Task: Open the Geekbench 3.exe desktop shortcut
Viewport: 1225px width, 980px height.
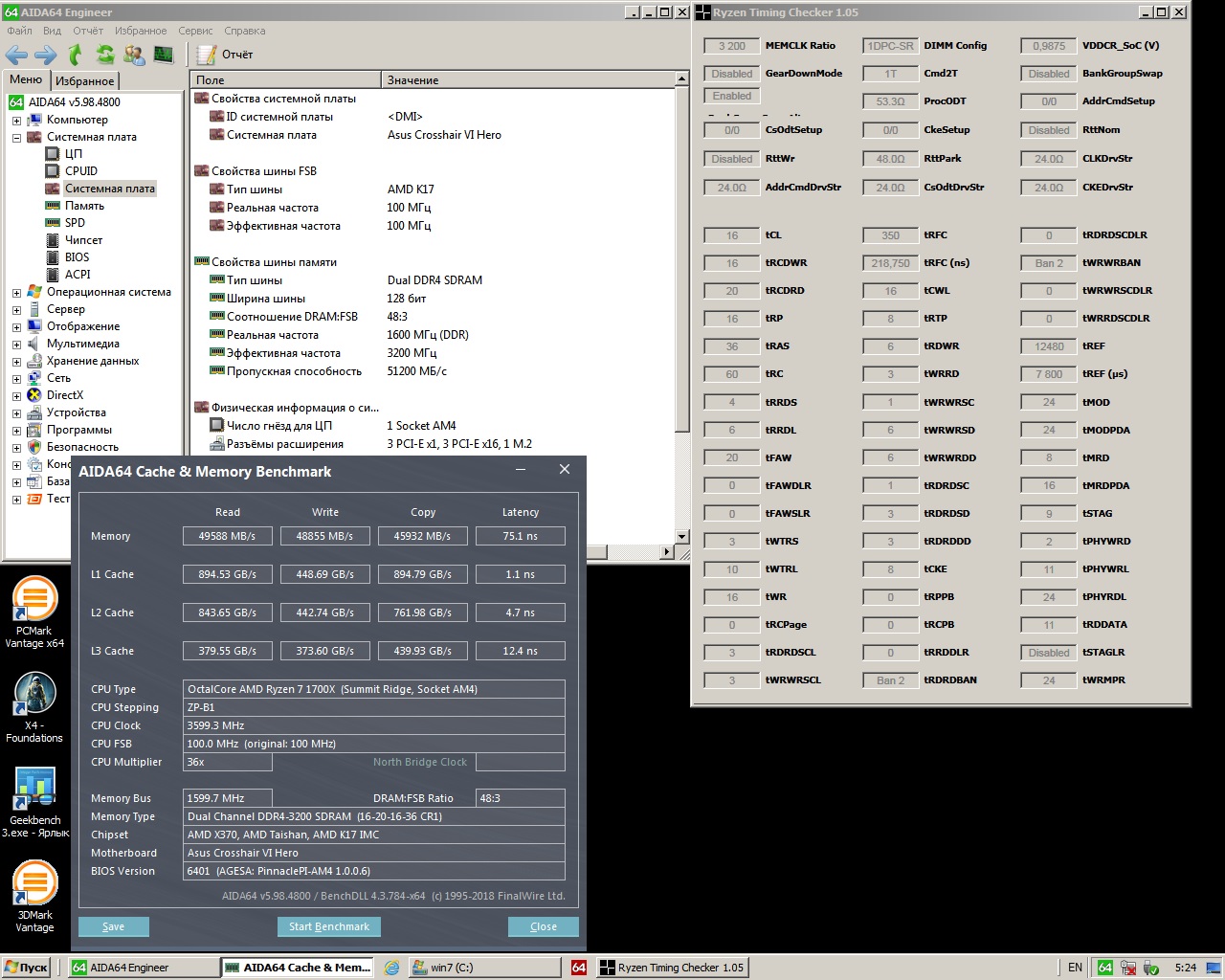Action: pyautogui.click(x=34, y=802)
